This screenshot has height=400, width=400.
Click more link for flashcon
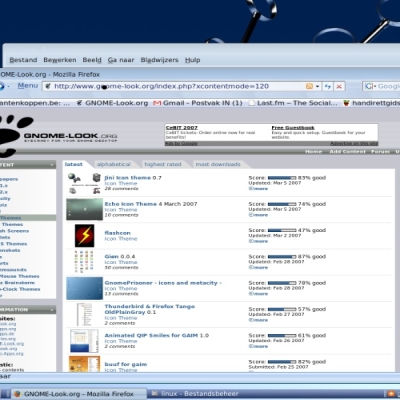[258, 241]
